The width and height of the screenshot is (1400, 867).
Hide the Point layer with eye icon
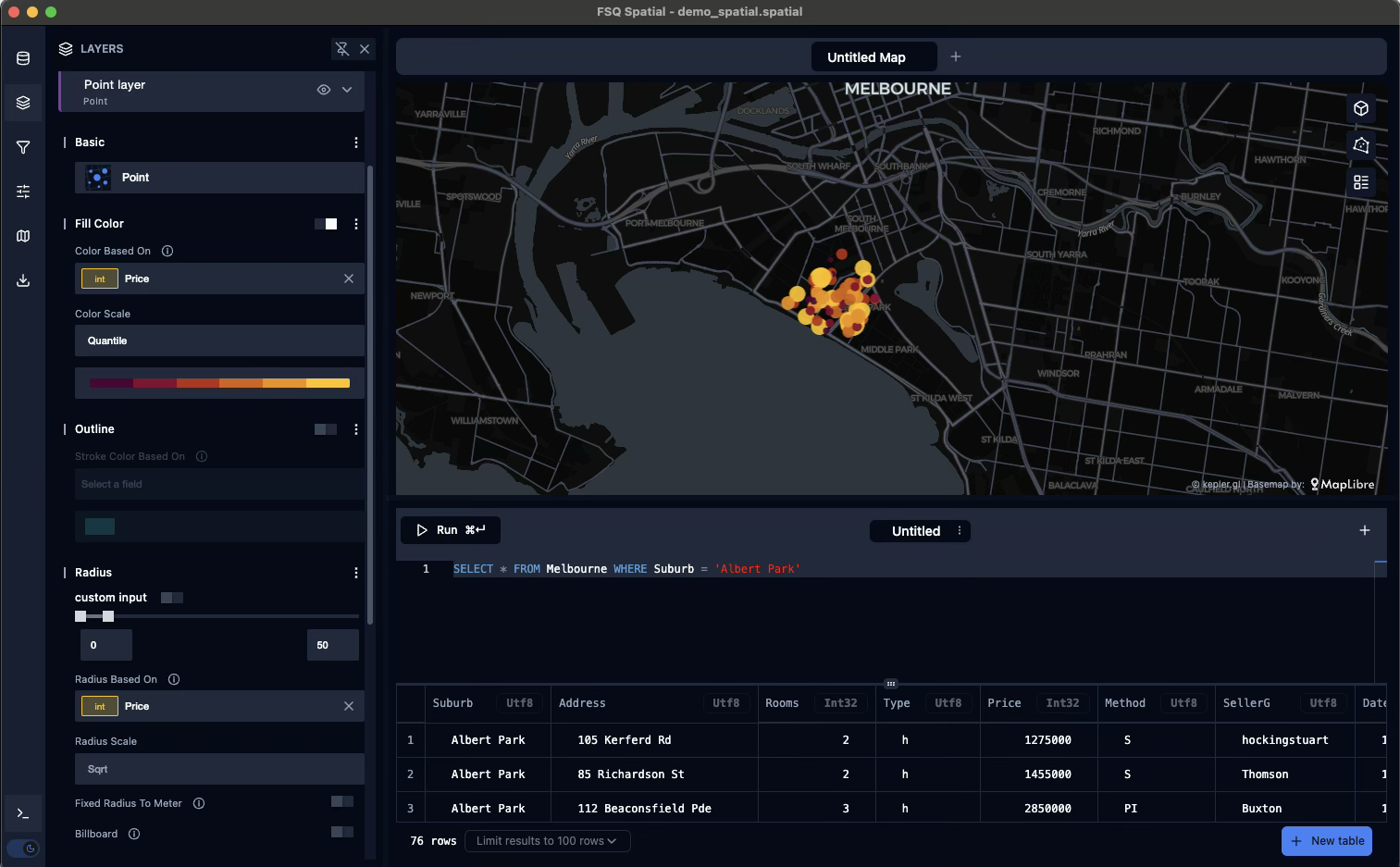pos(324,90)
